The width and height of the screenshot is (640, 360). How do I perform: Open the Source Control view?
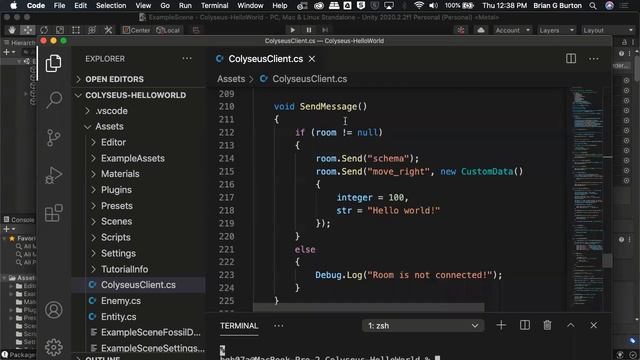pyautogui.click(x=53, y=138)
